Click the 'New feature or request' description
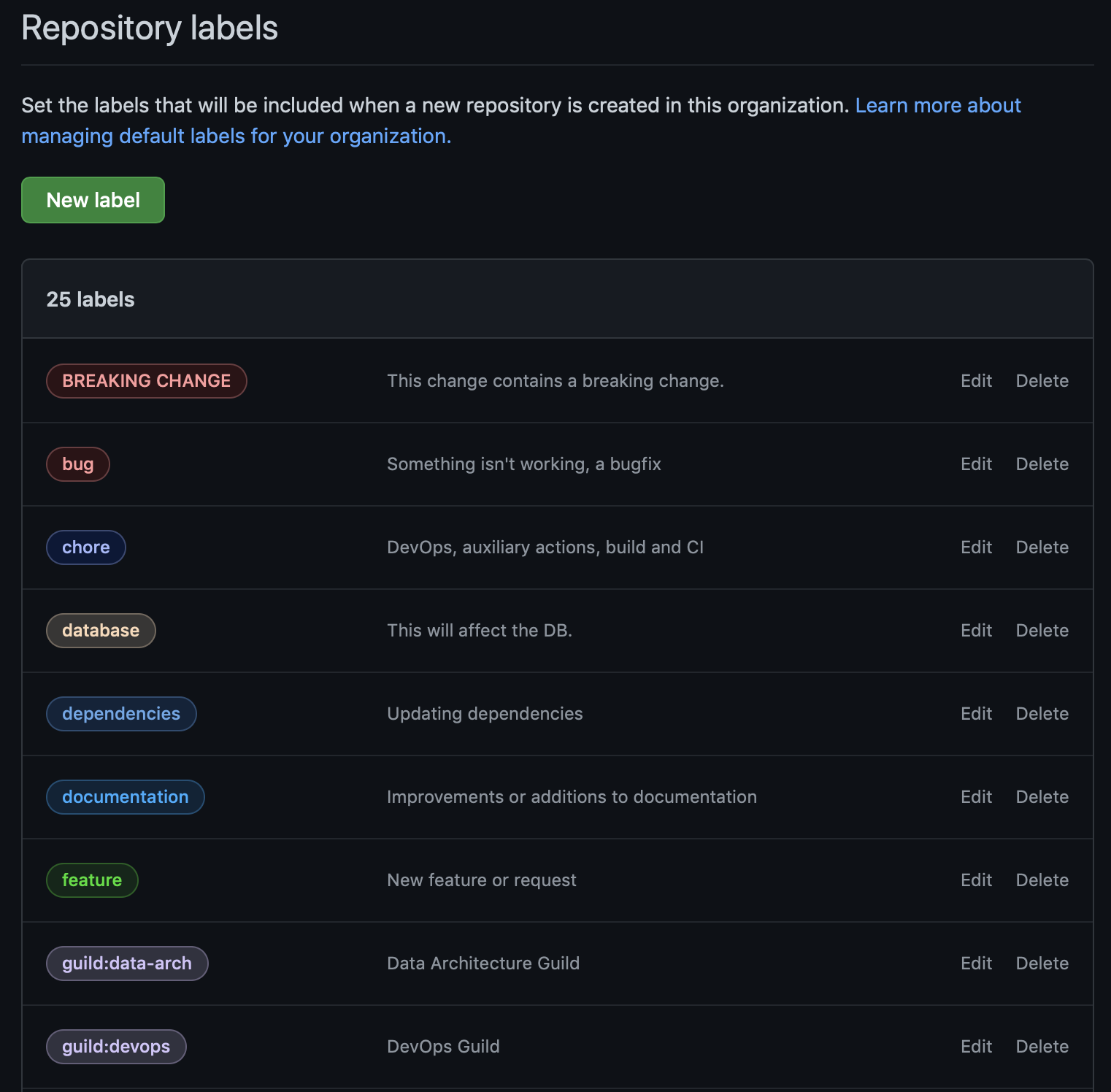Screen dimensions: 1111x1092 pos(482,880)
